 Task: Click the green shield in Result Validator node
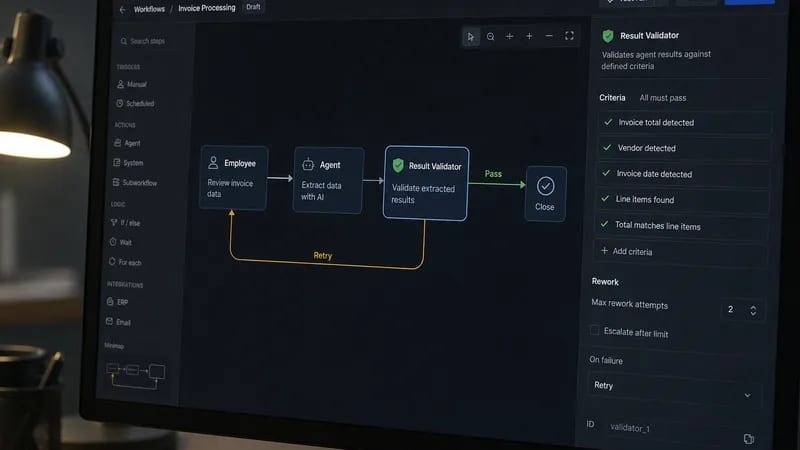pyautogui.click(x=398, y=165)
